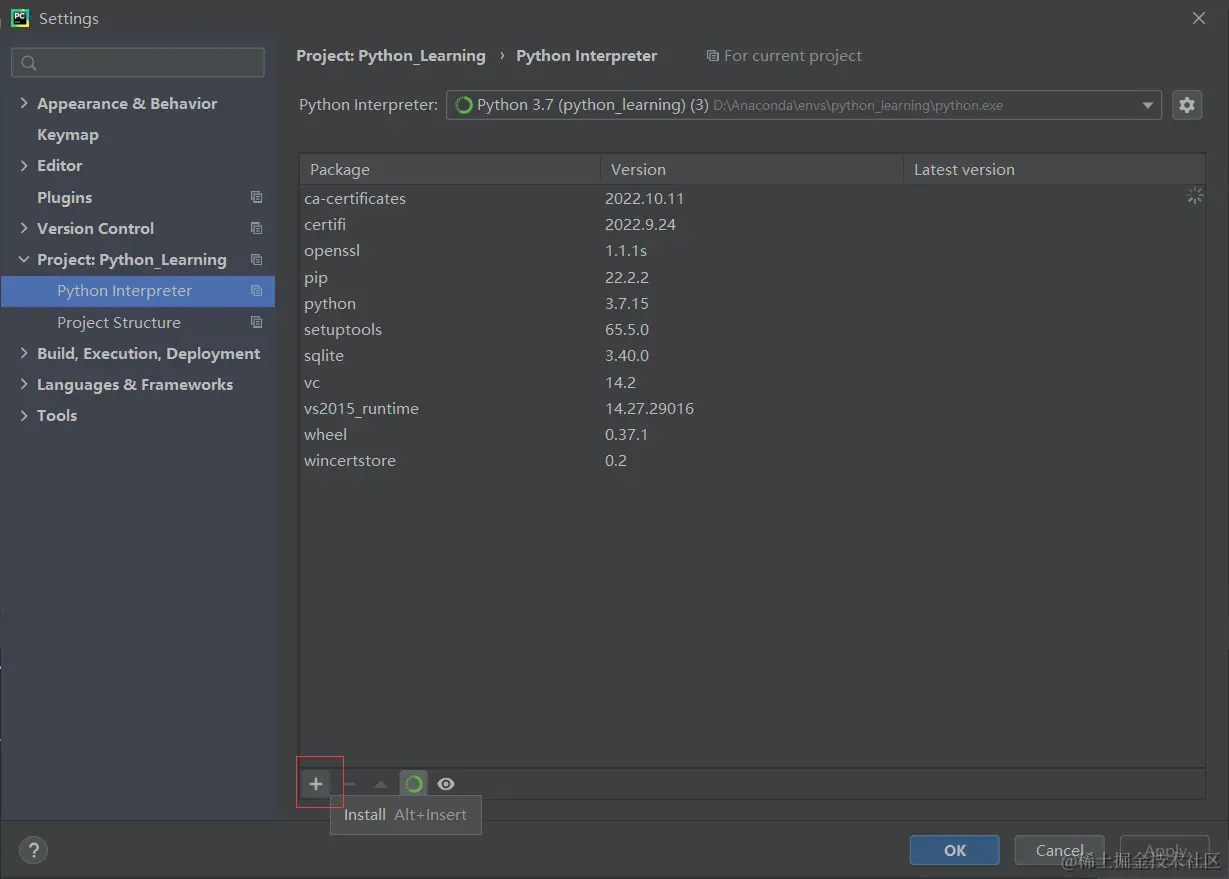Image resolution: width=1229 pixels, height=879 pixels.
Task: Select the pip package row
Action: [x=752, y=277]
